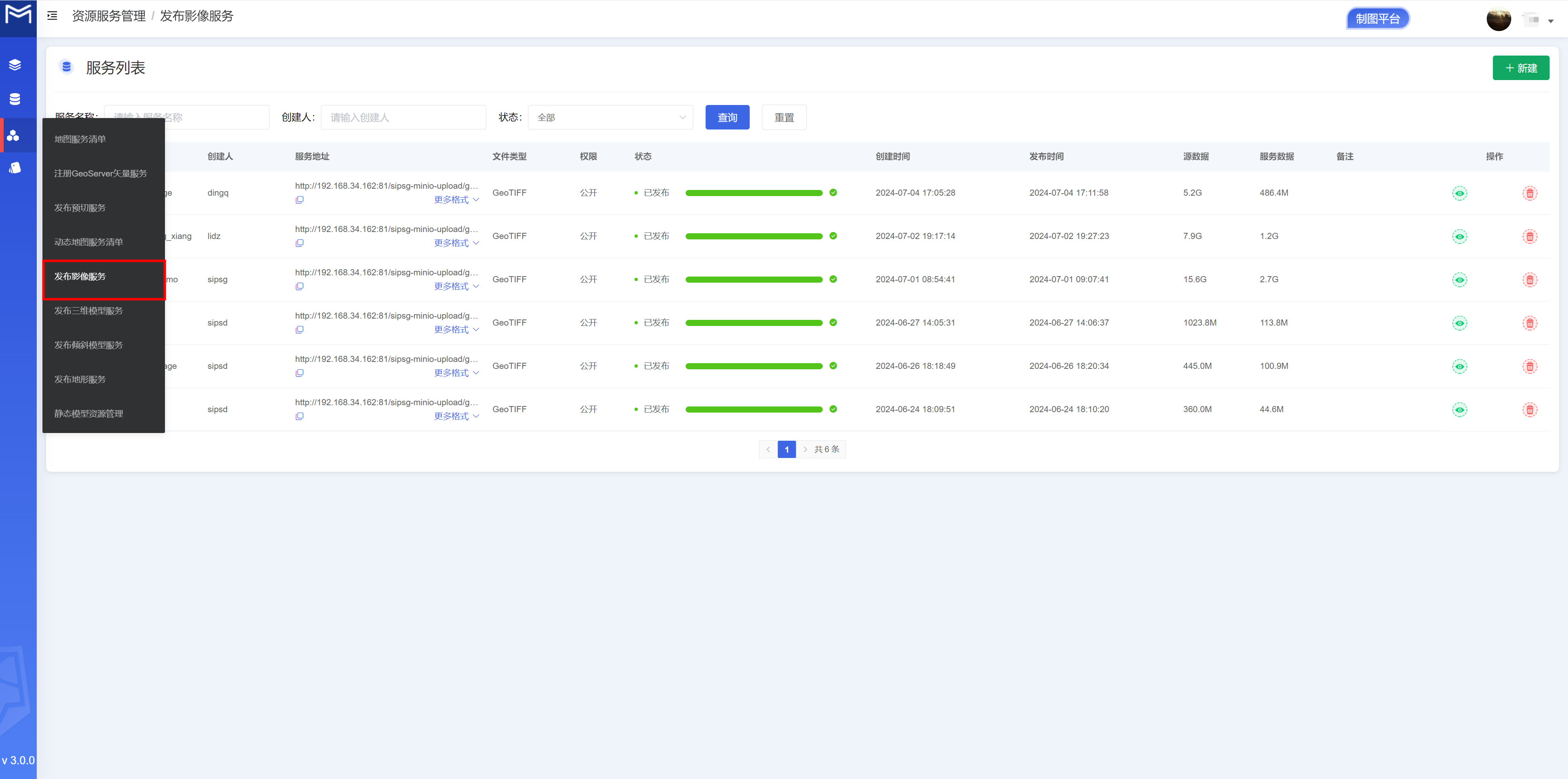
Task: Preview the 15.6G service with eye icon
Action: click(1460, 279)
